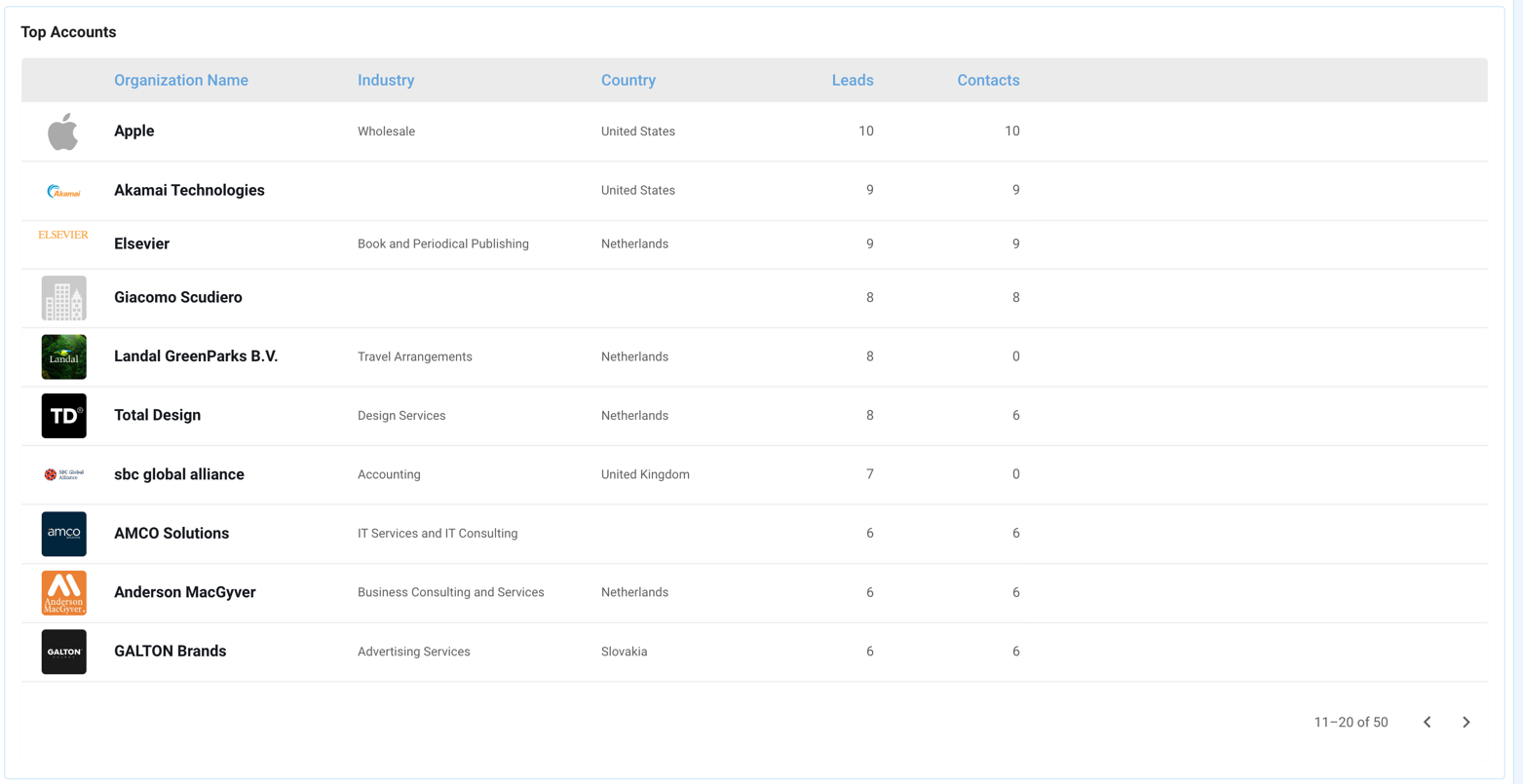This screenshot has width=1523, height=784.
Task: Select the GALTON Brands account name
Action: pyautogui.click(x=171, y=652)
